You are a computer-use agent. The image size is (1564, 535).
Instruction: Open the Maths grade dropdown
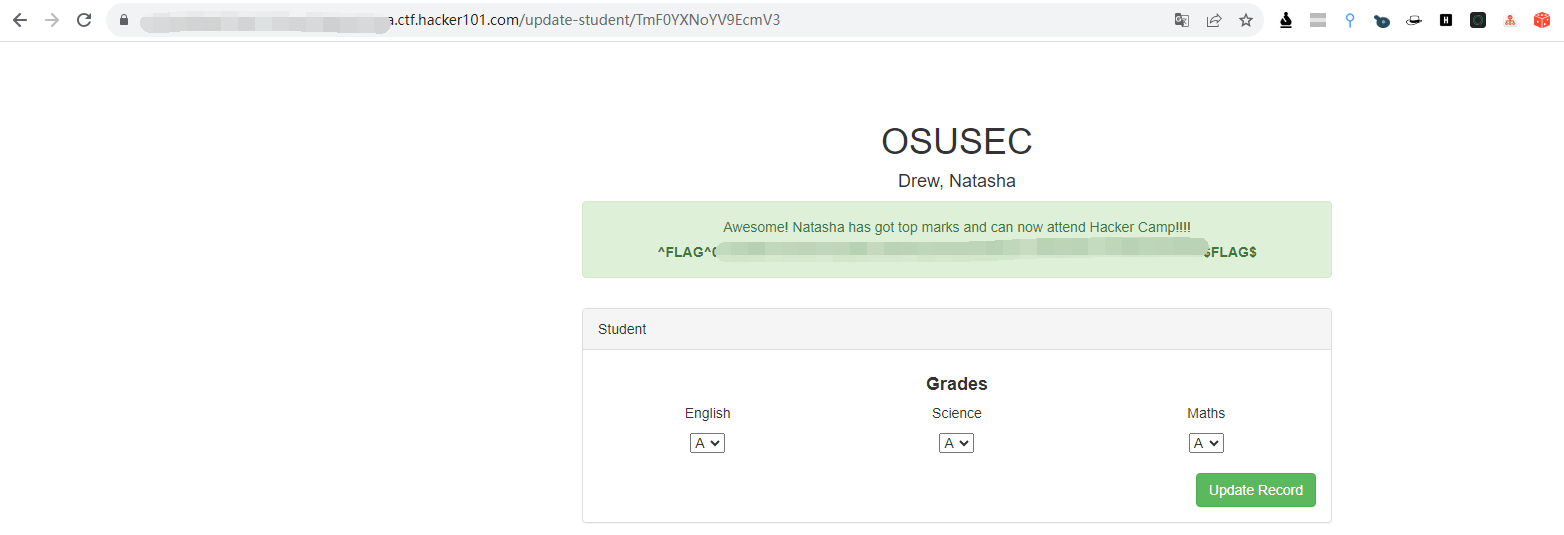coord(1206,443)
